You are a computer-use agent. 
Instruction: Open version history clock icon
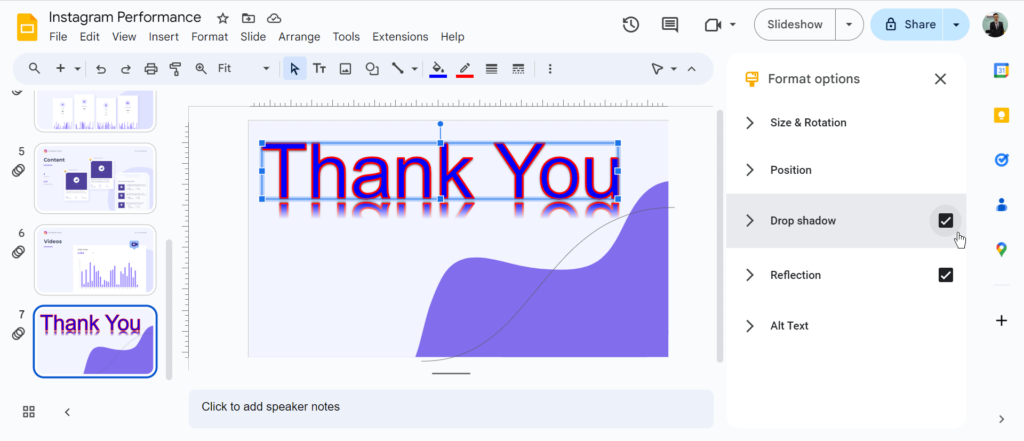click(x=630, y=25)
